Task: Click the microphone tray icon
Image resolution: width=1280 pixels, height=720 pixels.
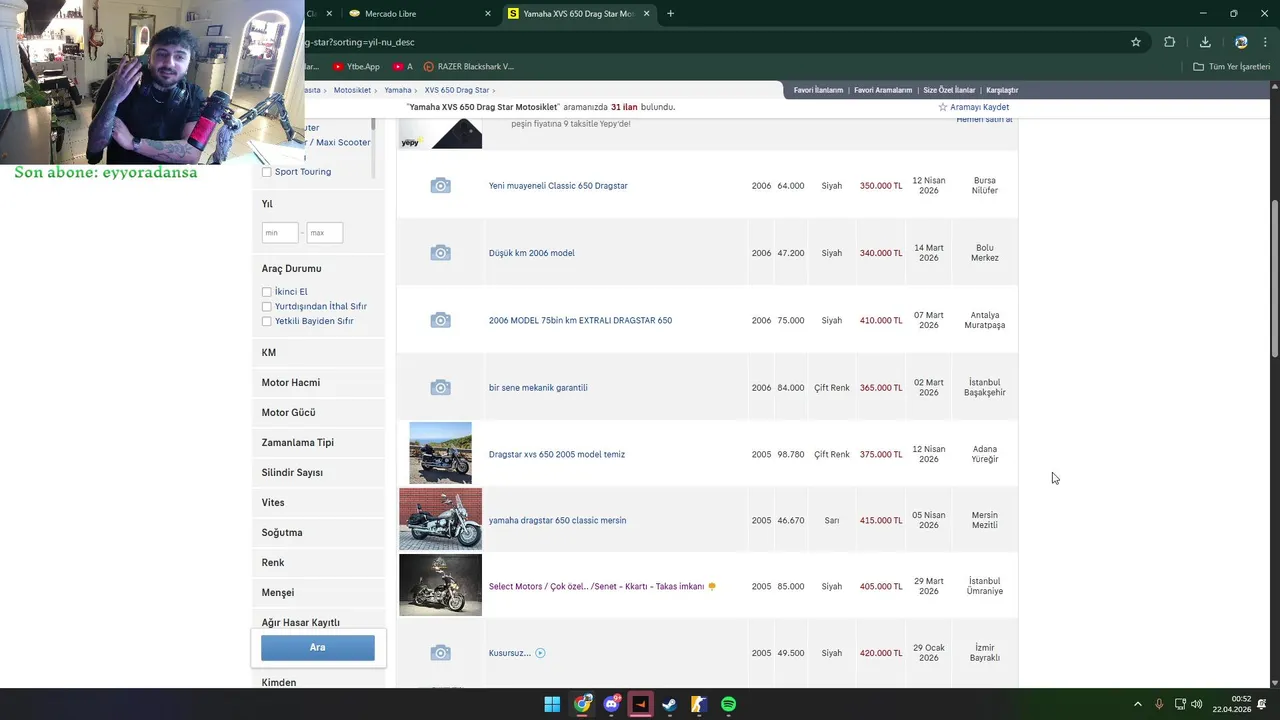Action: pos(1159,704)
